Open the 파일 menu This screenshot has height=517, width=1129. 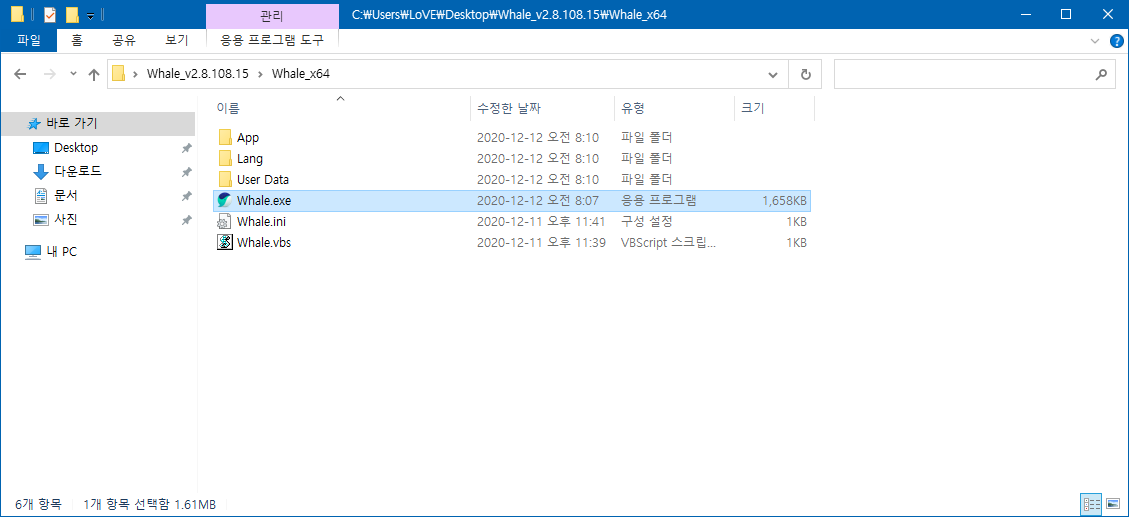pos(28,40)
